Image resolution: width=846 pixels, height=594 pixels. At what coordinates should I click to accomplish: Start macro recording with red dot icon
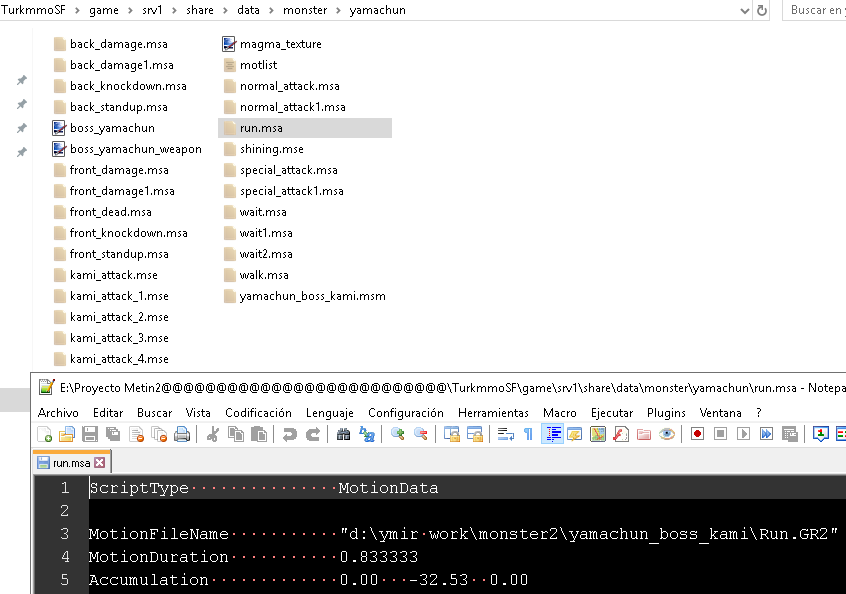point(697,434)
